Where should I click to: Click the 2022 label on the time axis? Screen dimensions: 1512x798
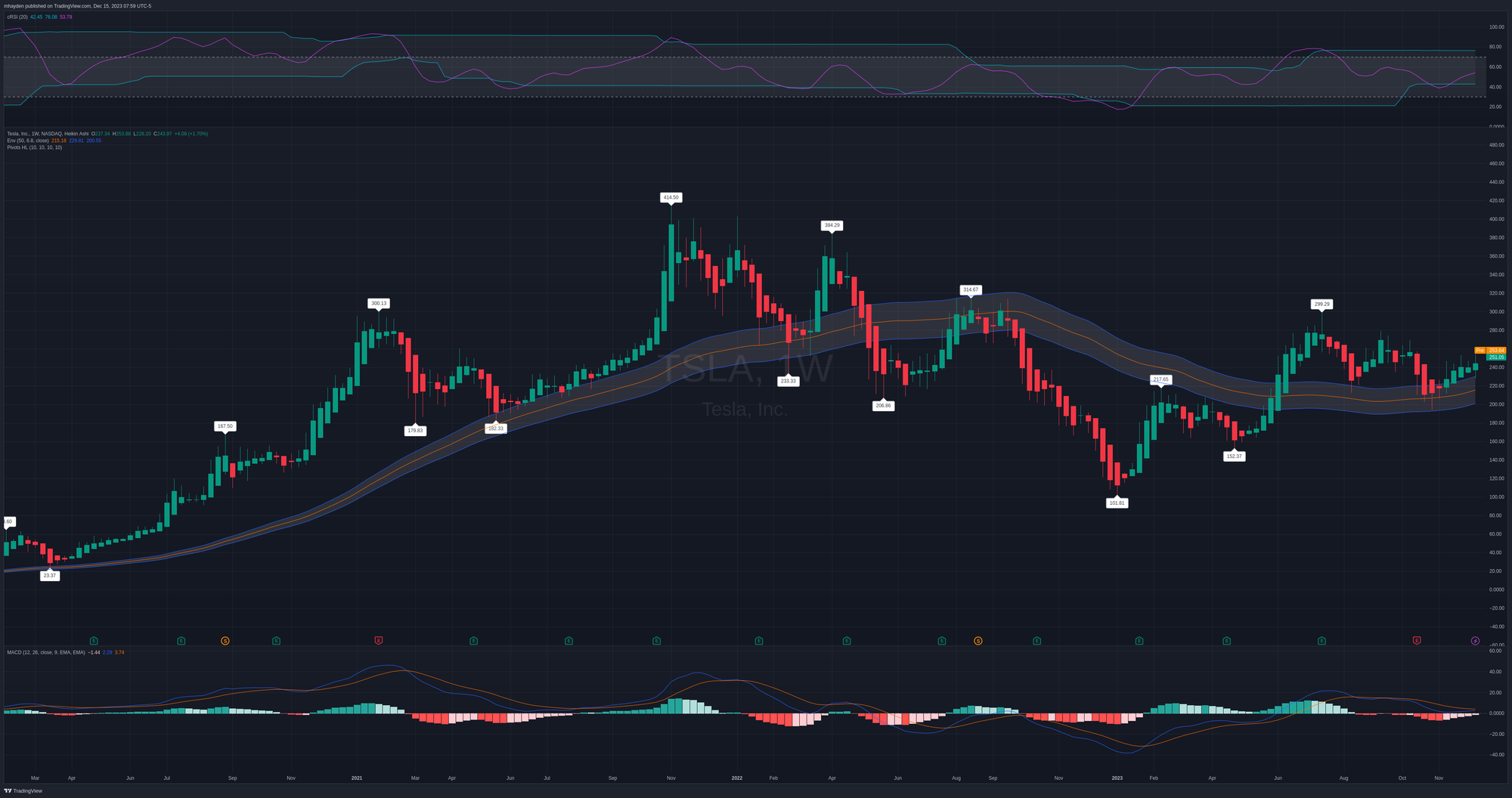click(x=737, y=778)
